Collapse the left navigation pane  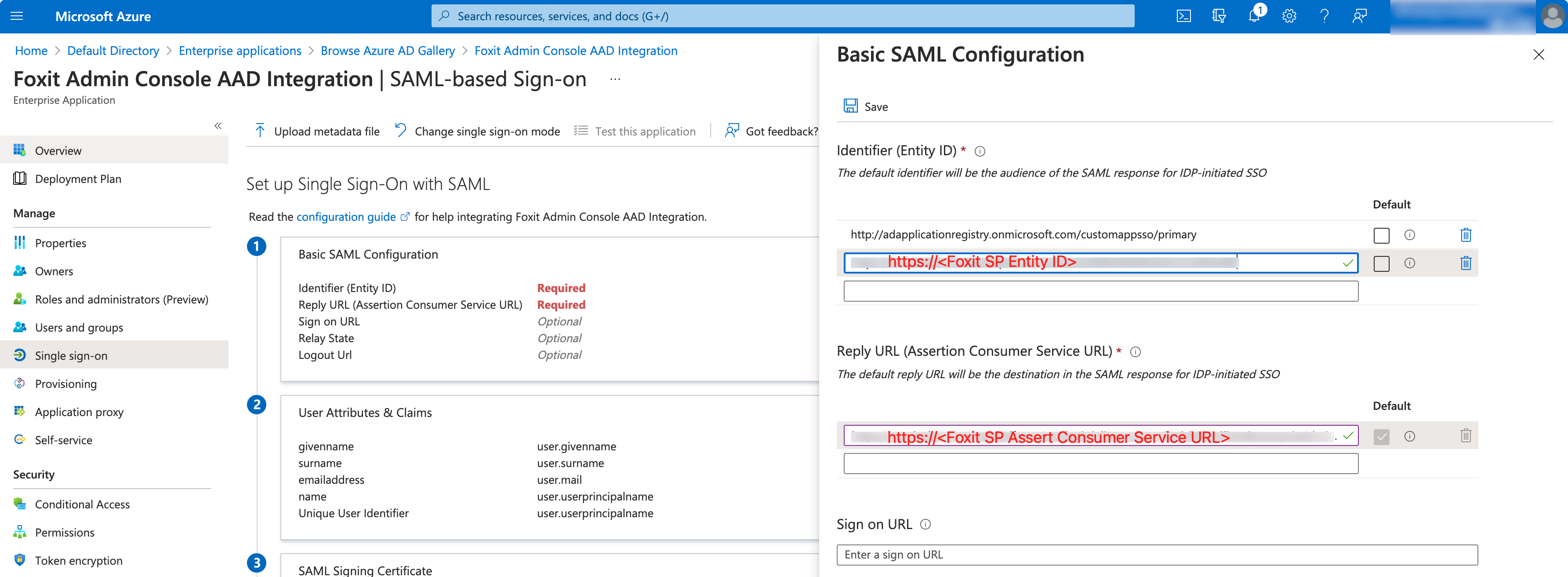click(217, 125)
